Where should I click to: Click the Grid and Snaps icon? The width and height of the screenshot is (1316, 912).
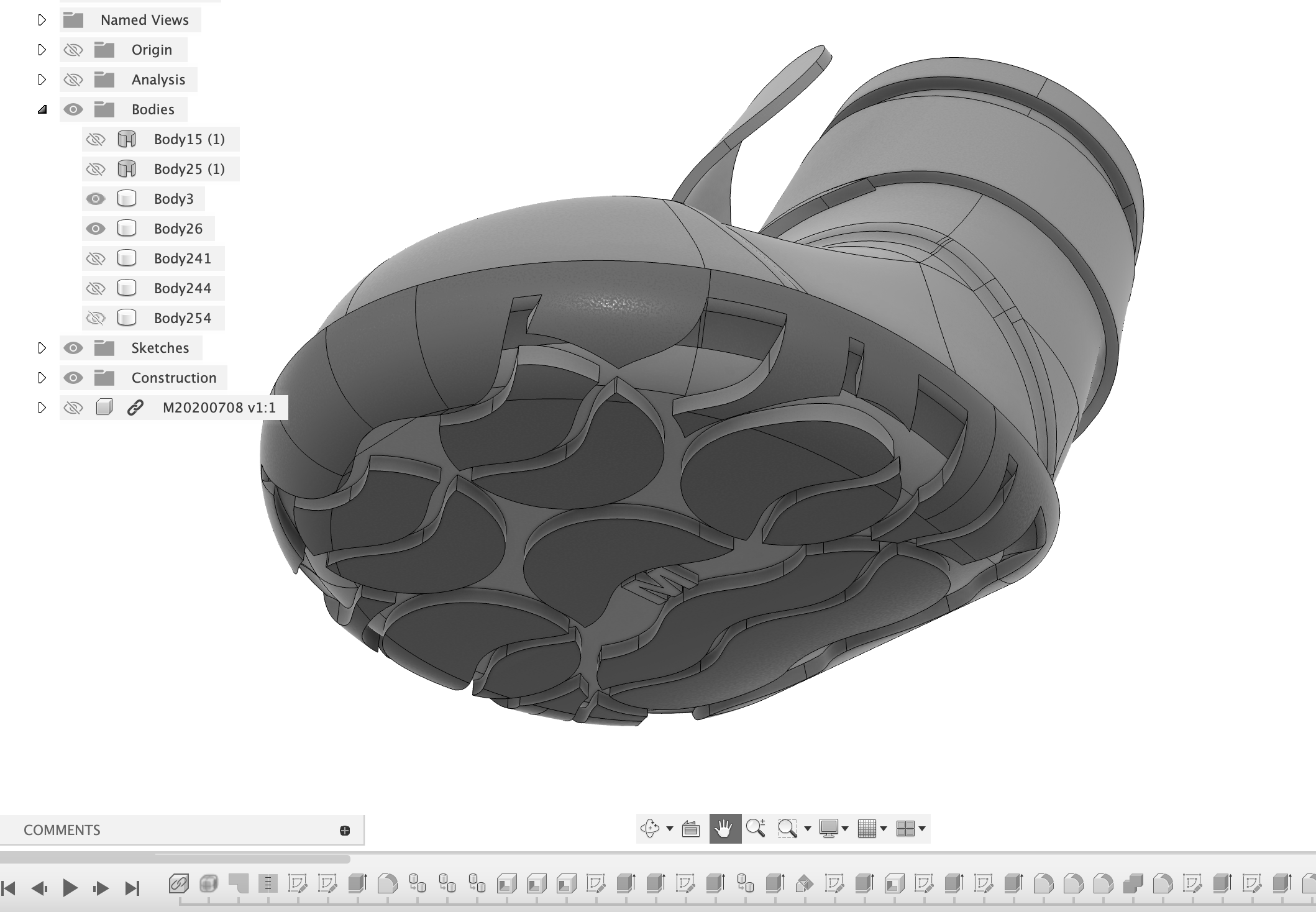click(869, 828)
